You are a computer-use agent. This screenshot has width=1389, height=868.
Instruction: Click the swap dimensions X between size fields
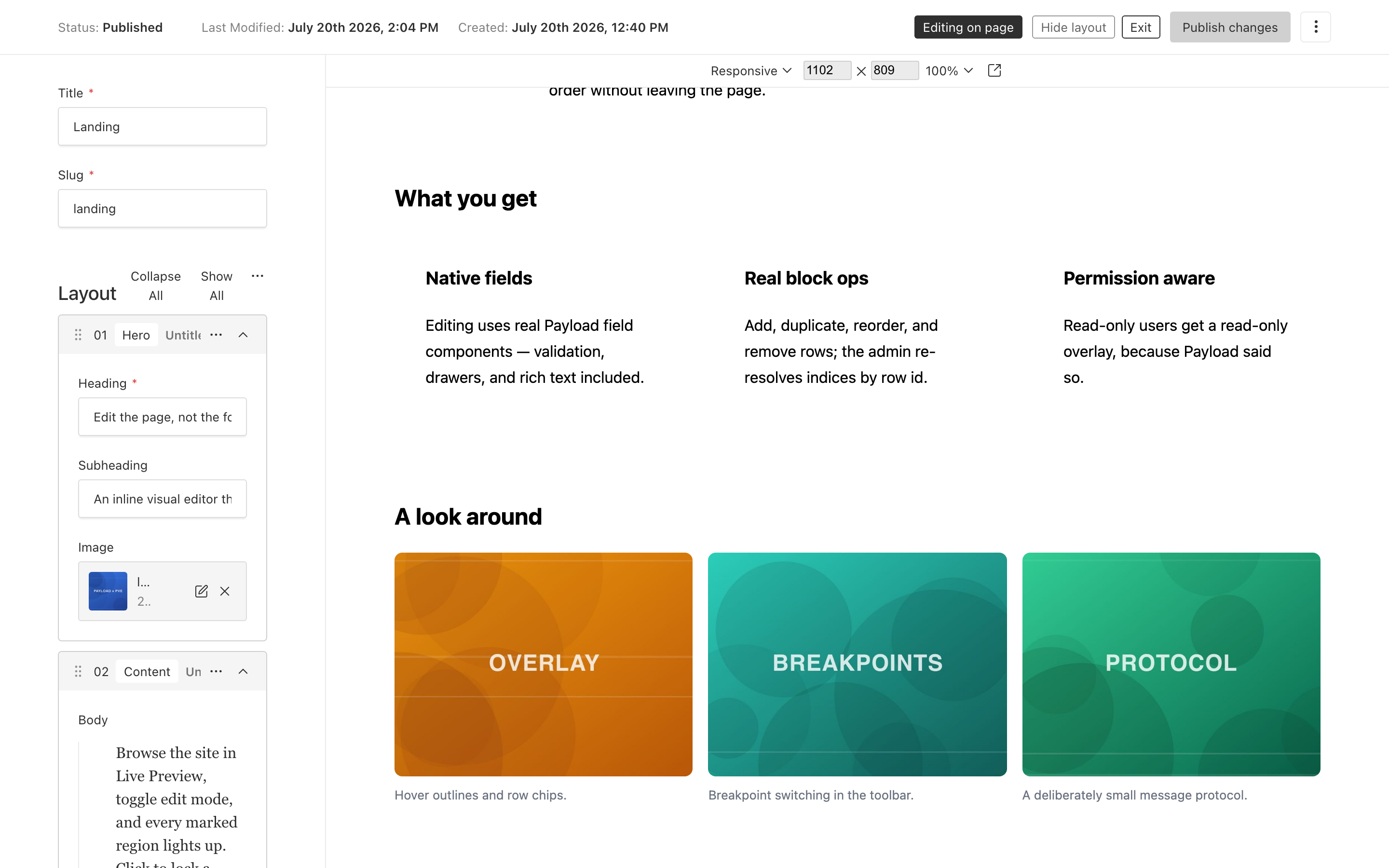pos(861,71)
